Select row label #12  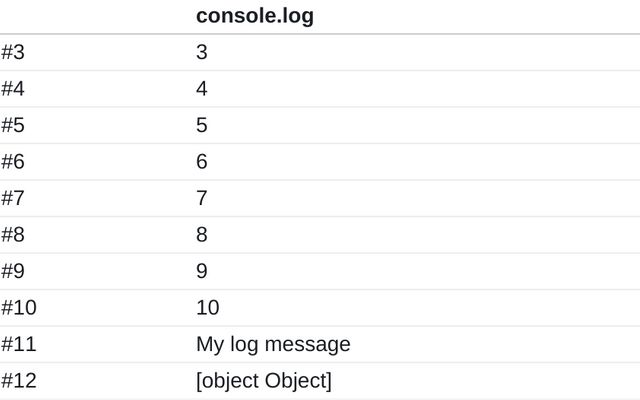[x=19, y=380]
